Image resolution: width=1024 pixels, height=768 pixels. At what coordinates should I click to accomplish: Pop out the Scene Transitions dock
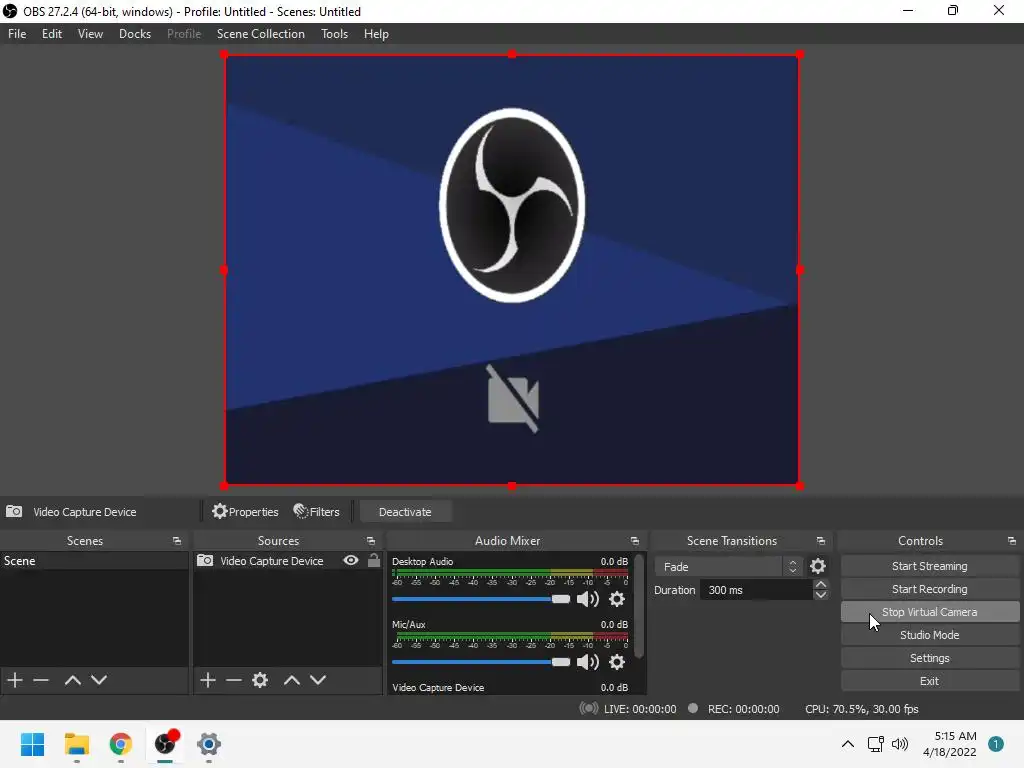820,541
